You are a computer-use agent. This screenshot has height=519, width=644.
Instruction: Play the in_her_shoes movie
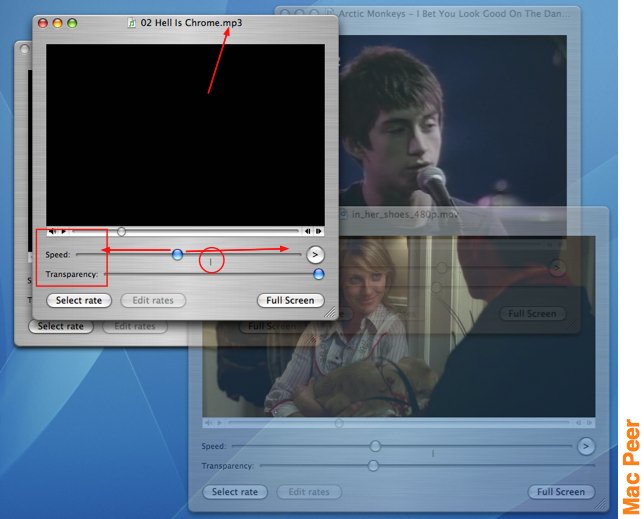click(220, 423)
